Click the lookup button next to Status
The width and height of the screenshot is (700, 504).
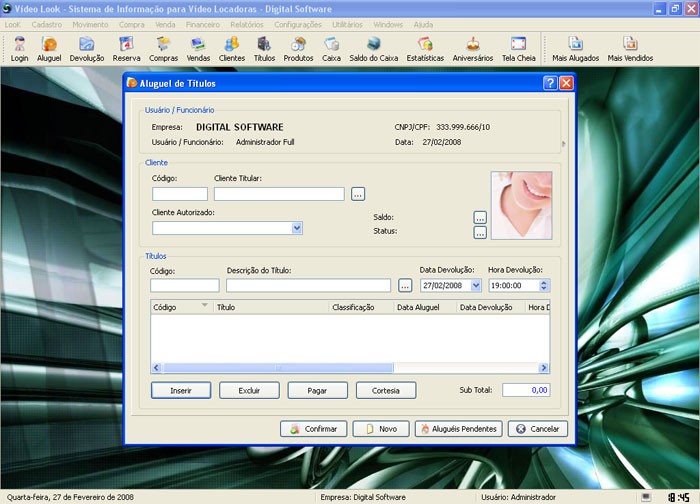point(480,233)
